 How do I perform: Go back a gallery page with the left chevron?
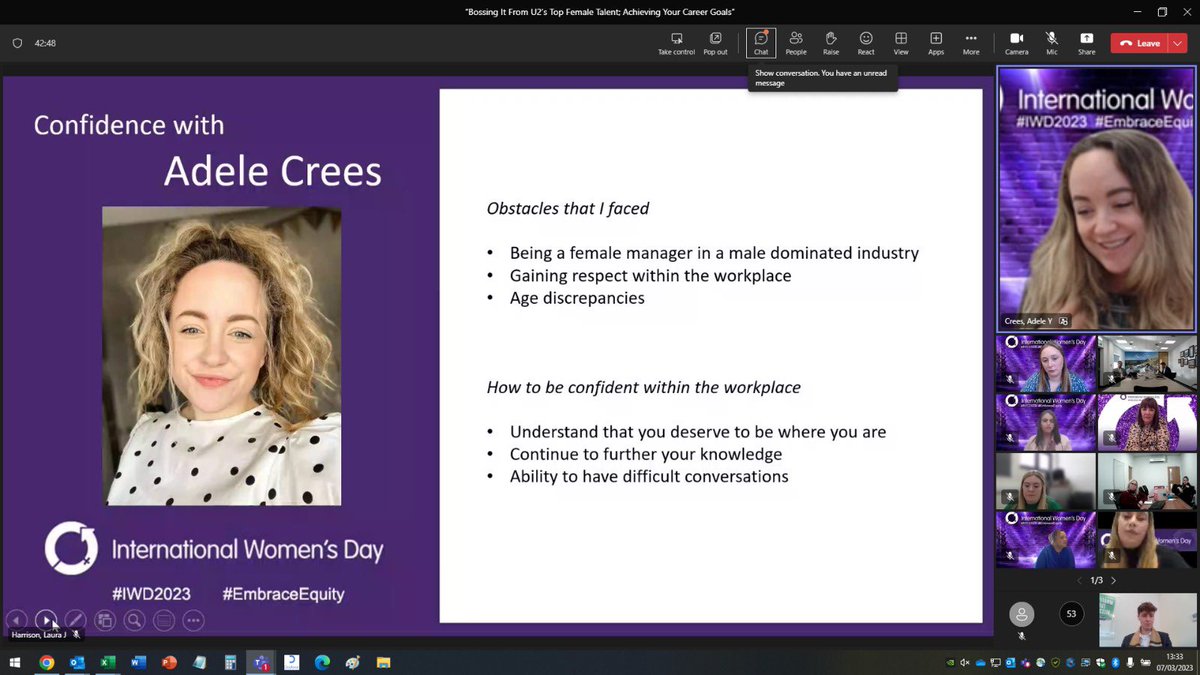click(1080, 579)
